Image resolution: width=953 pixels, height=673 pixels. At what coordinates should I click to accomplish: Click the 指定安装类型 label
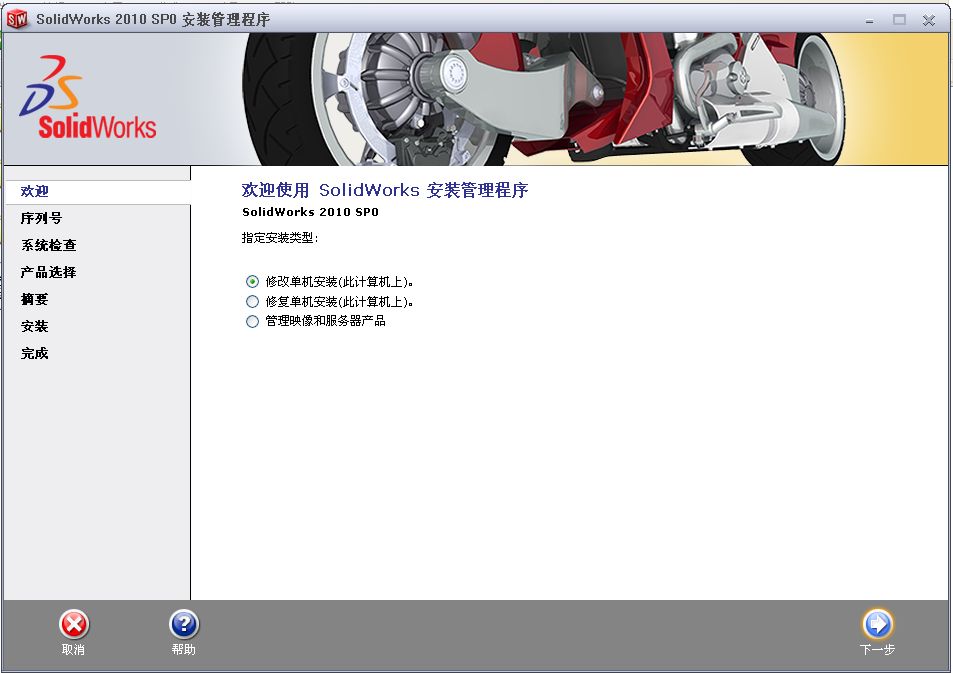[x=280, y=238]
